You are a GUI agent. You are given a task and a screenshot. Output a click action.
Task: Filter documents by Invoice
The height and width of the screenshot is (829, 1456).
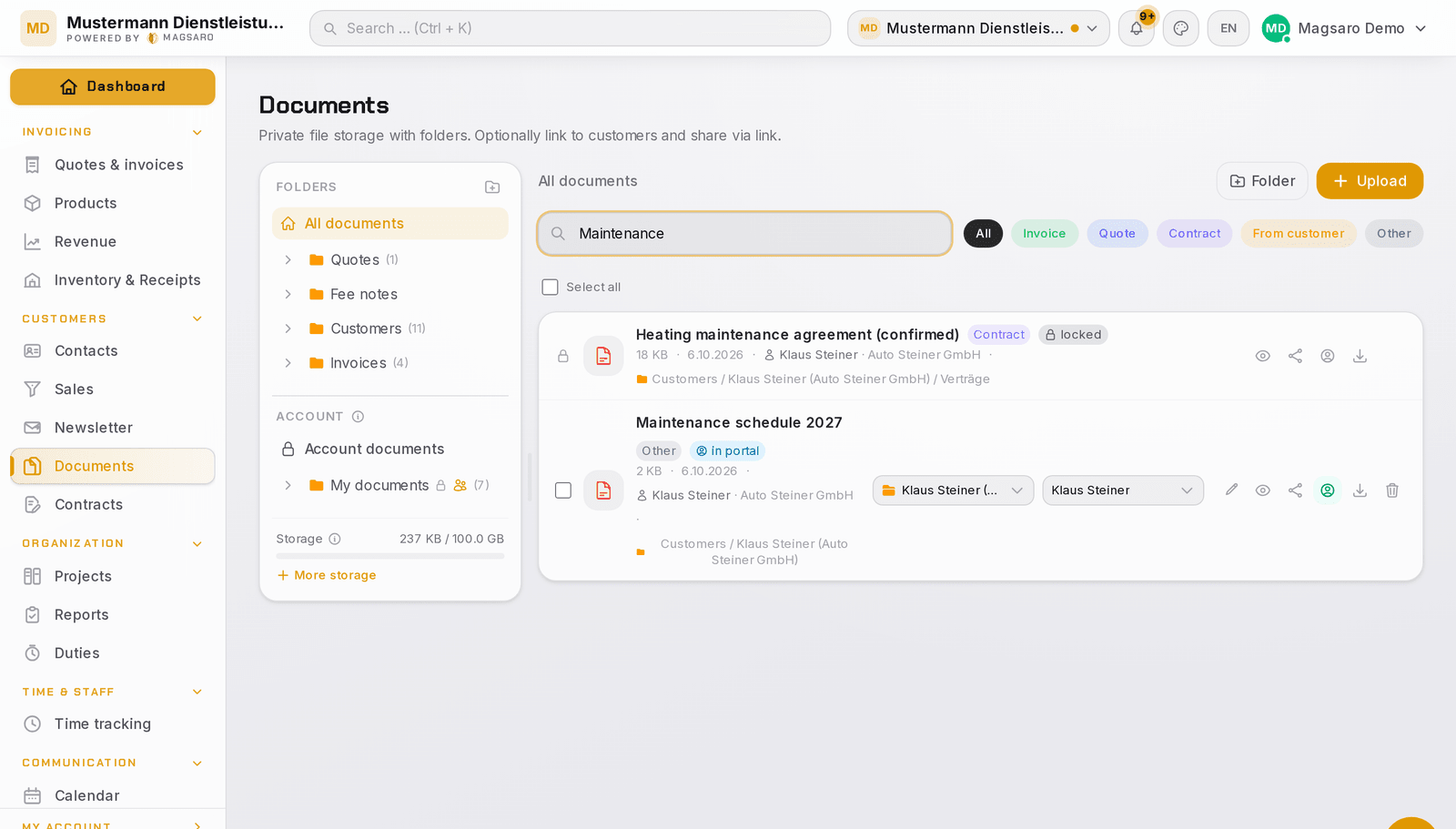pos(1044,234)
